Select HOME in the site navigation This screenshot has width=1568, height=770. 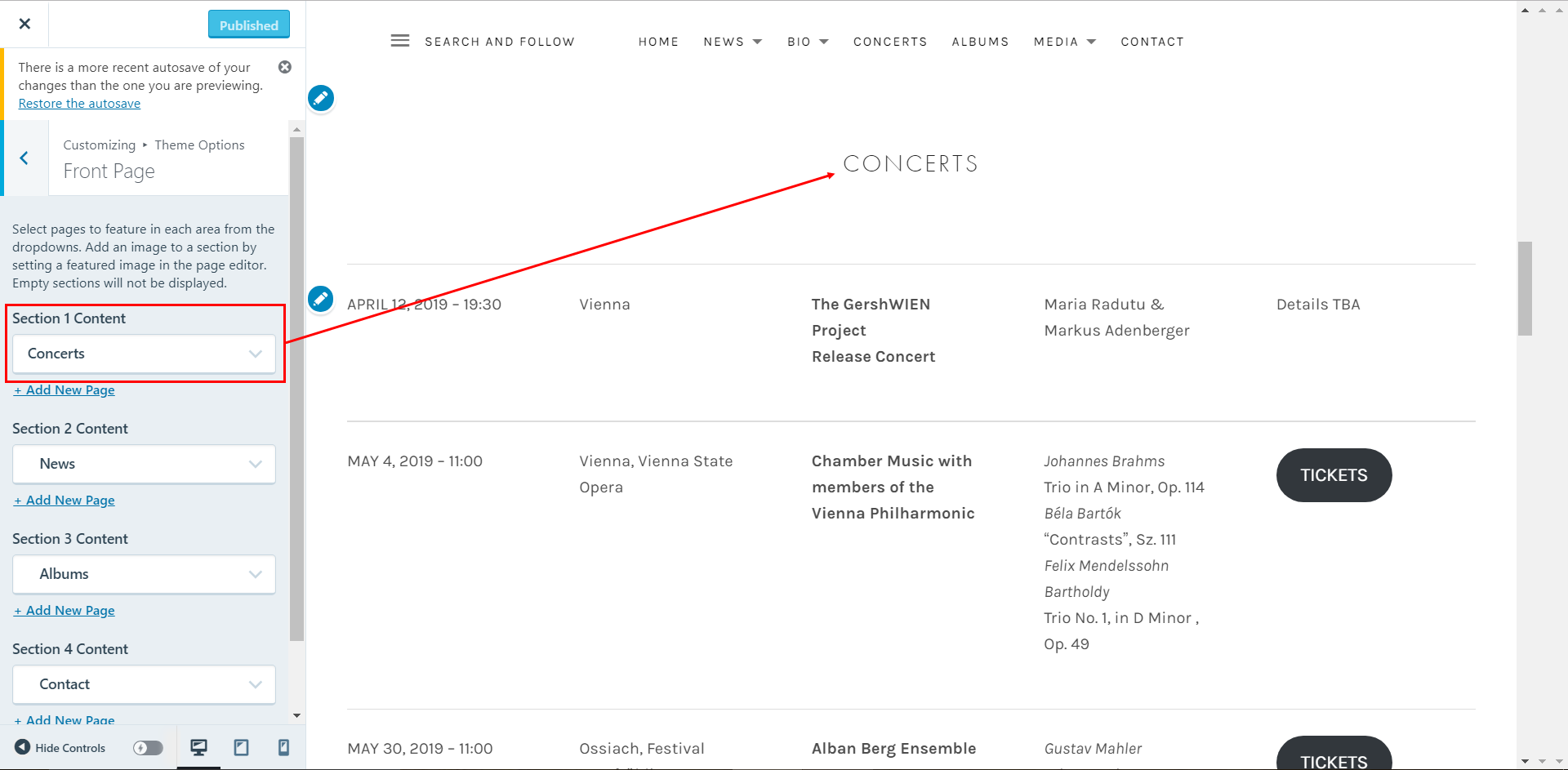658,41
